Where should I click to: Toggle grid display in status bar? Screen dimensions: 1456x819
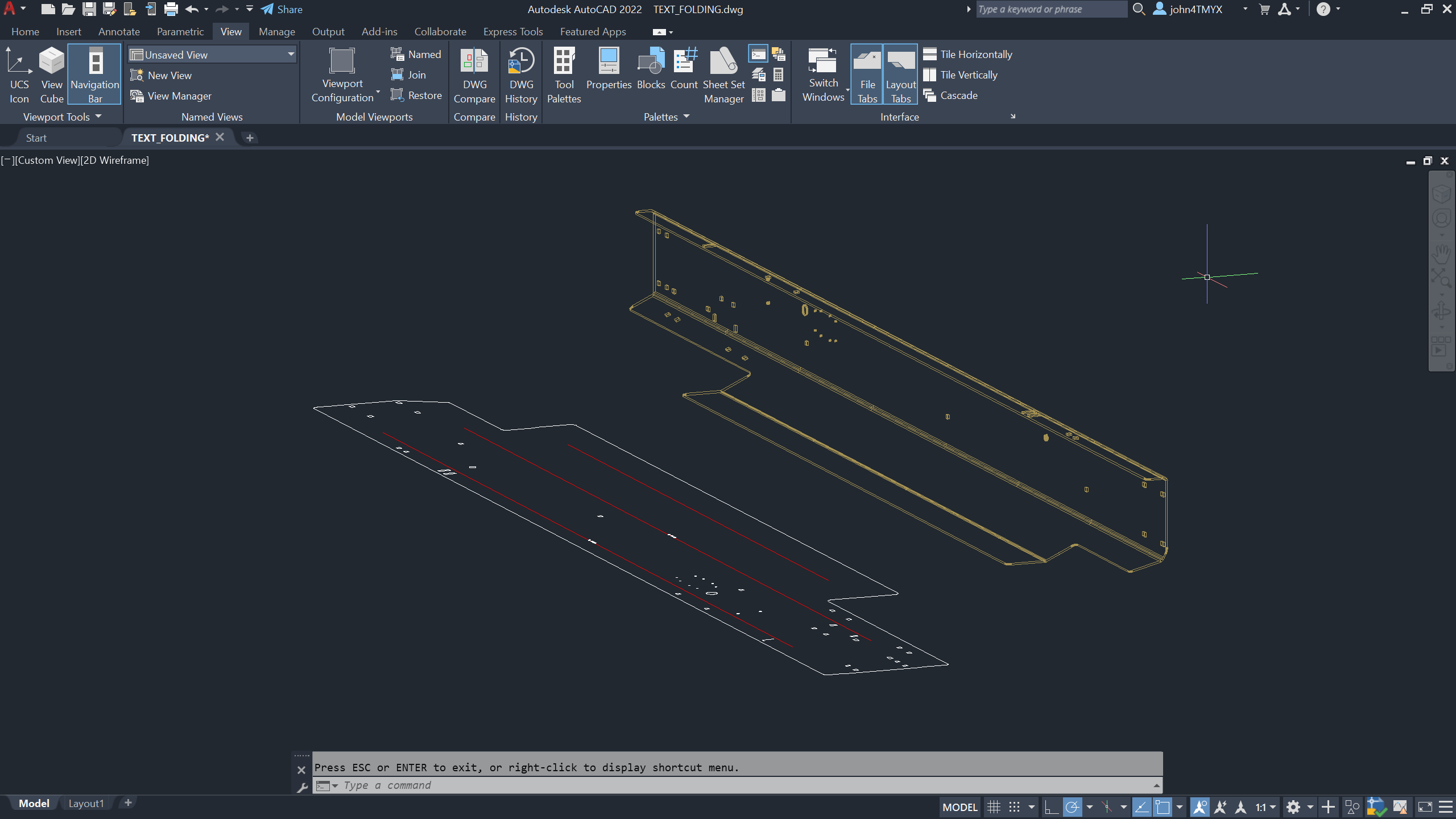coord(994,807)
